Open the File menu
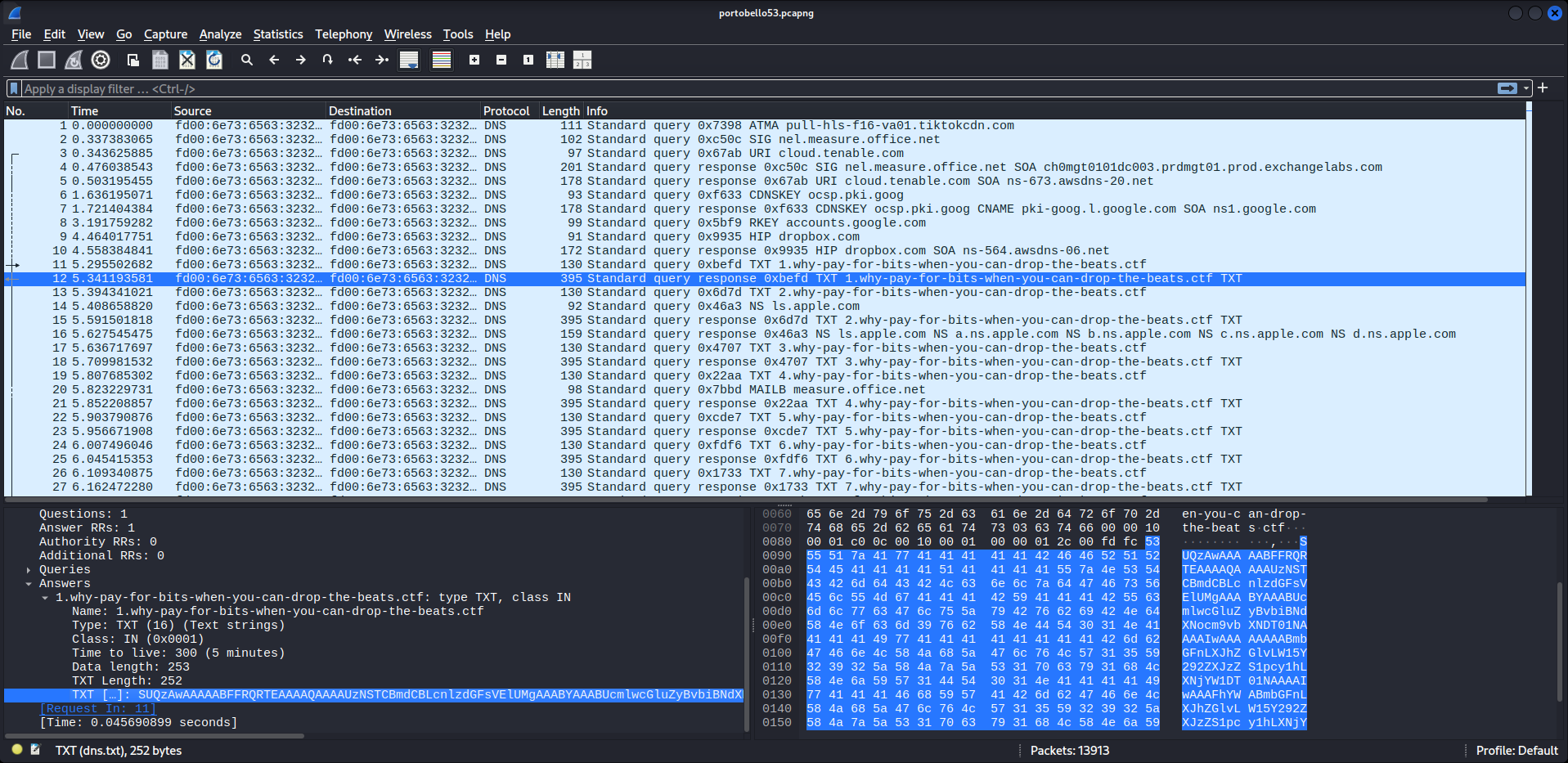Image resolution: width=1568 pixels, height=763 pixels. [21, 34]
